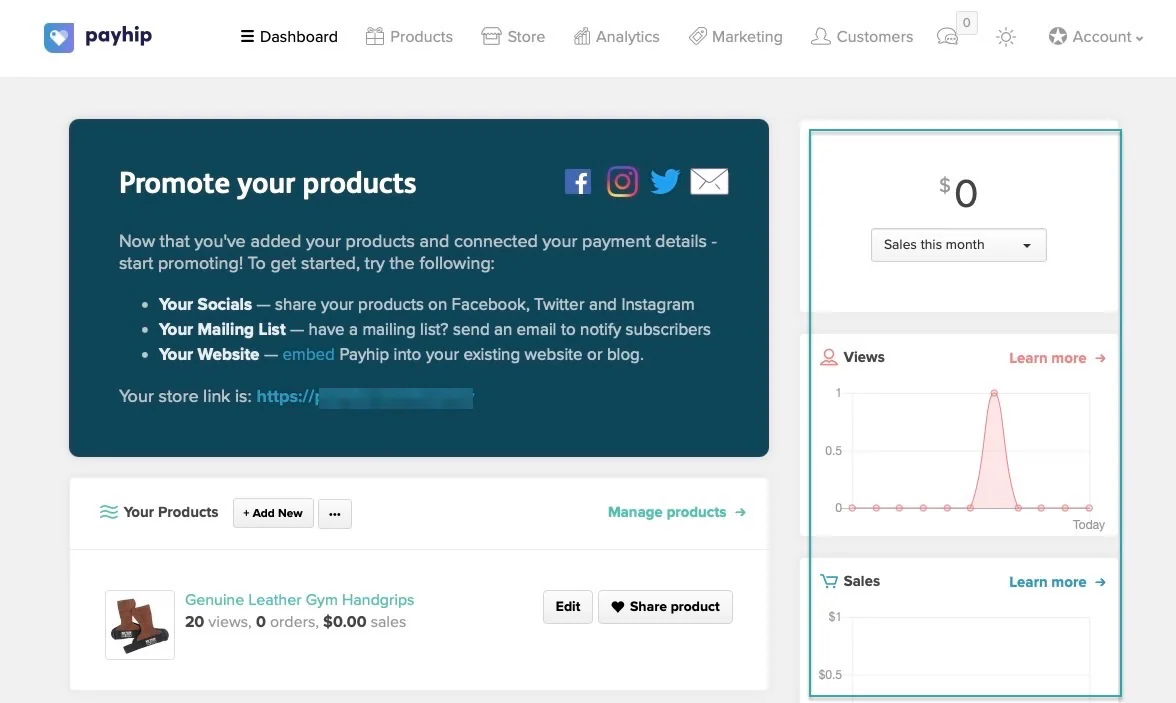The width and height of the screenshot is (1176, 703).
Task: Click the Edit button for Leather Handgrips
Action: 568,607
